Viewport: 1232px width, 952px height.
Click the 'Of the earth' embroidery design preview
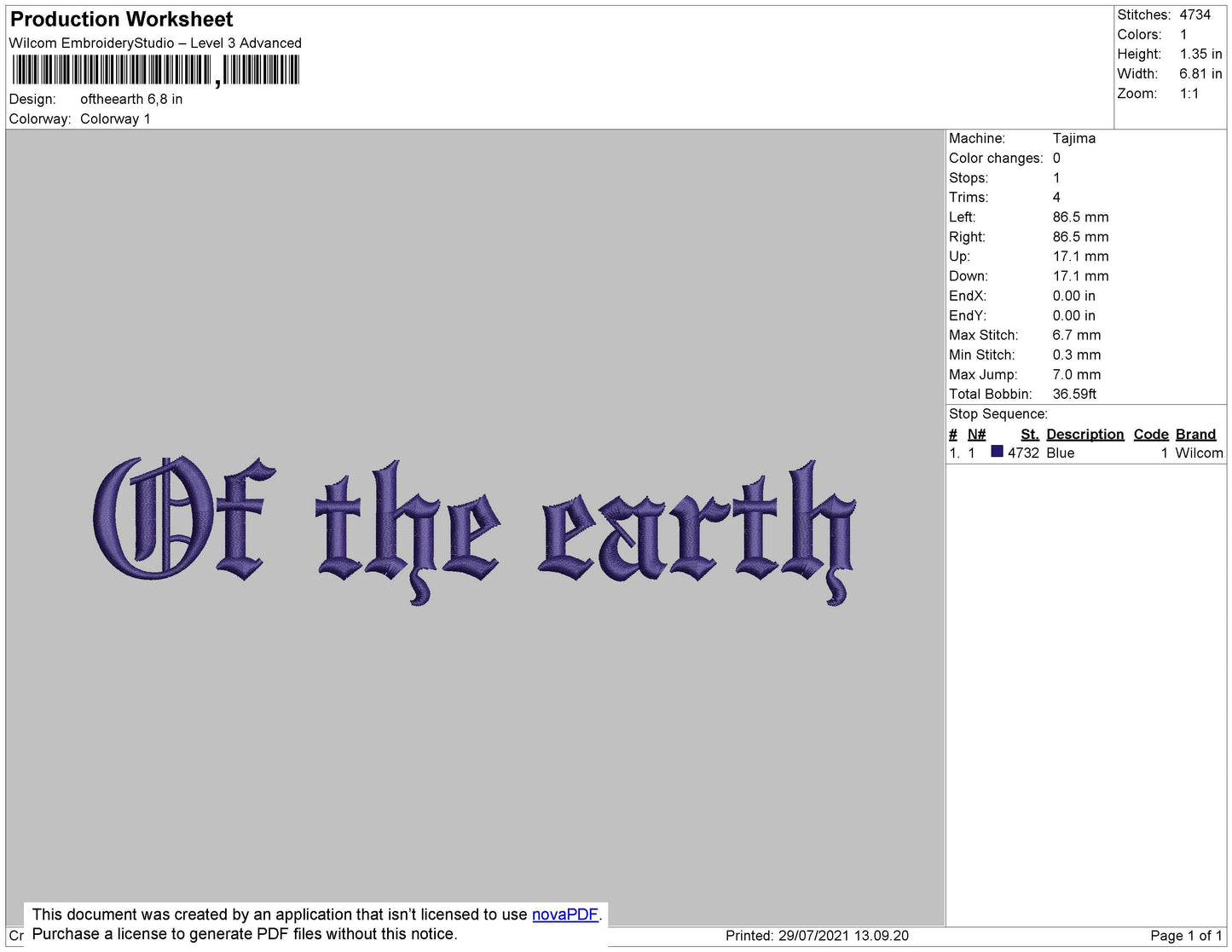coord(474,532)
